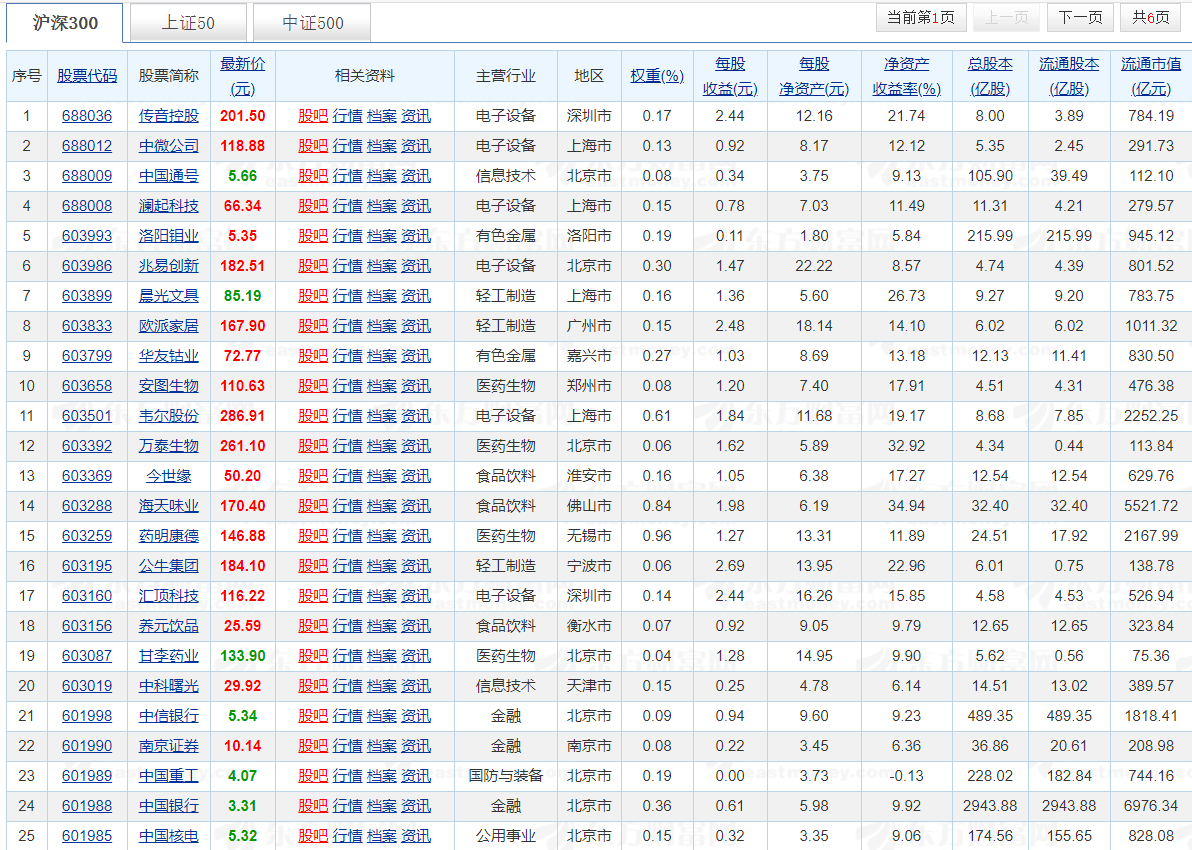Screen dimensions: 1192x850
Task: Open 中国银行 stock name link
Action: [169, 806]
